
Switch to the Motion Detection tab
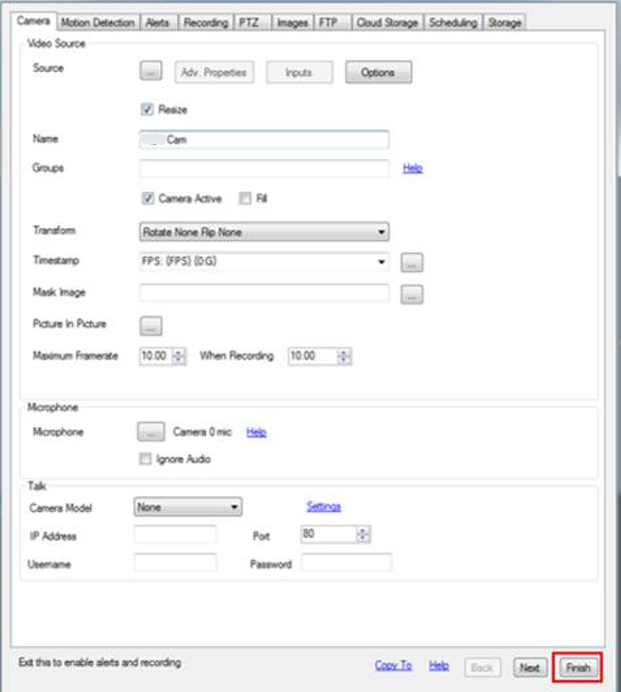click(97, 22)
